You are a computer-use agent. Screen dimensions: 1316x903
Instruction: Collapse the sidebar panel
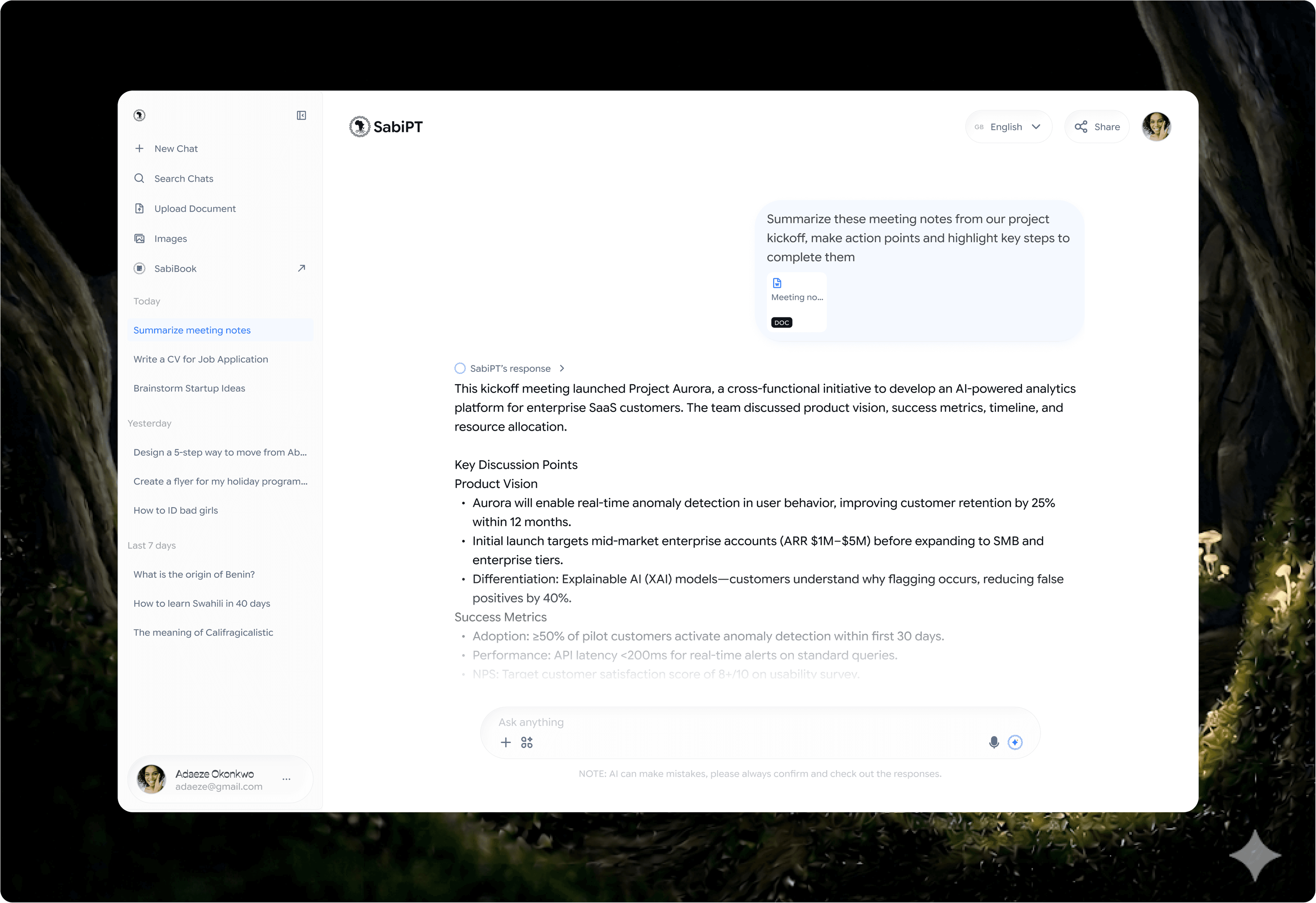point(301,115)
